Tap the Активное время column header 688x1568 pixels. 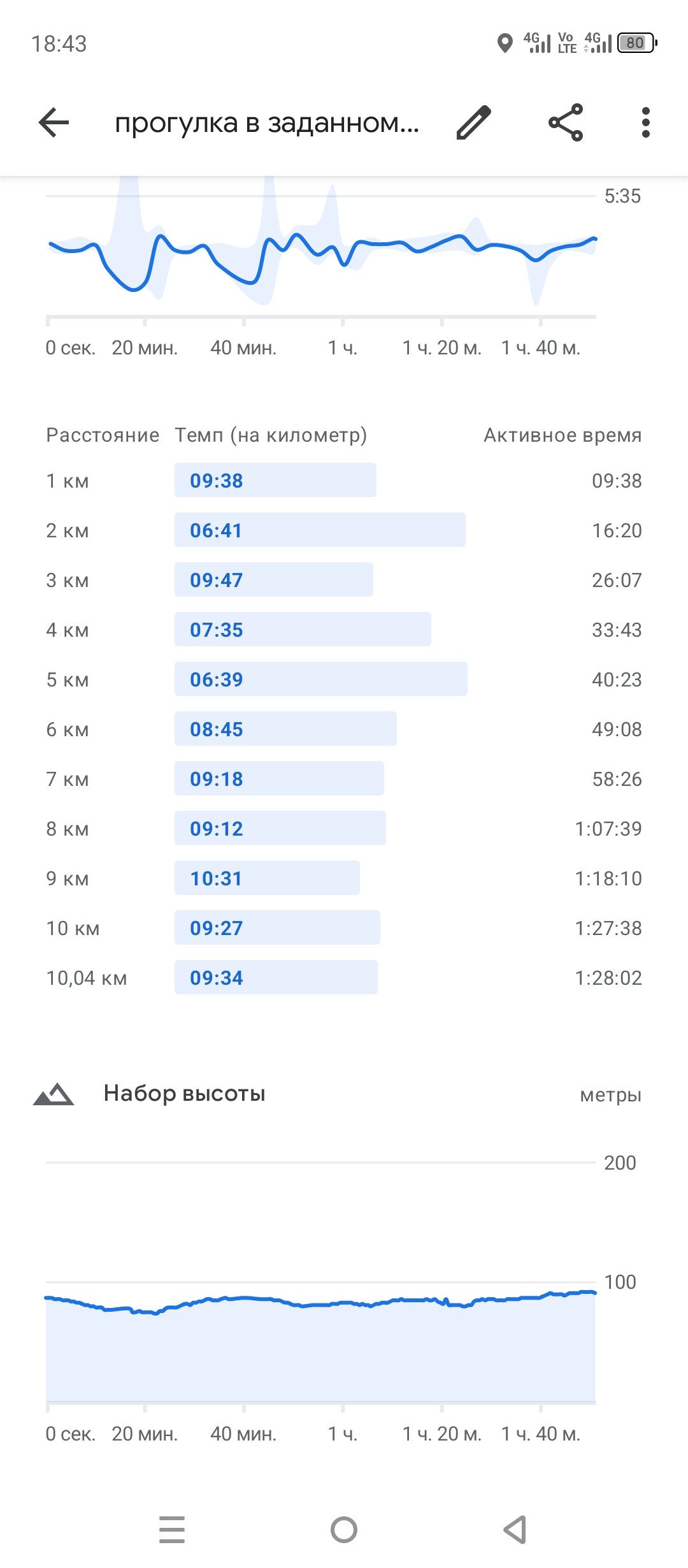(563, 435)
